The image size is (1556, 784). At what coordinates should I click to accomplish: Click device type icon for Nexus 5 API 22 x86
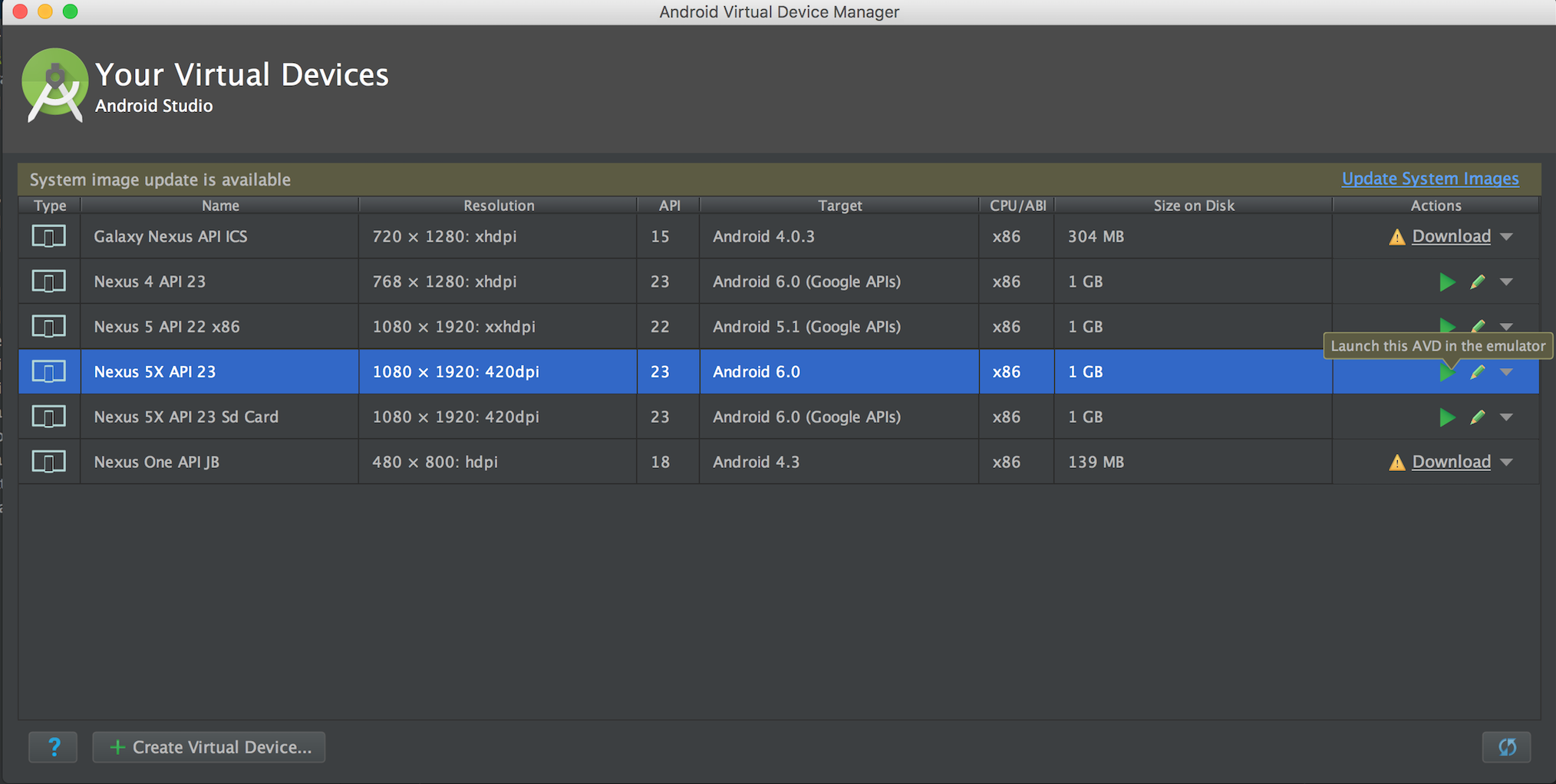[x=48, y=327]
